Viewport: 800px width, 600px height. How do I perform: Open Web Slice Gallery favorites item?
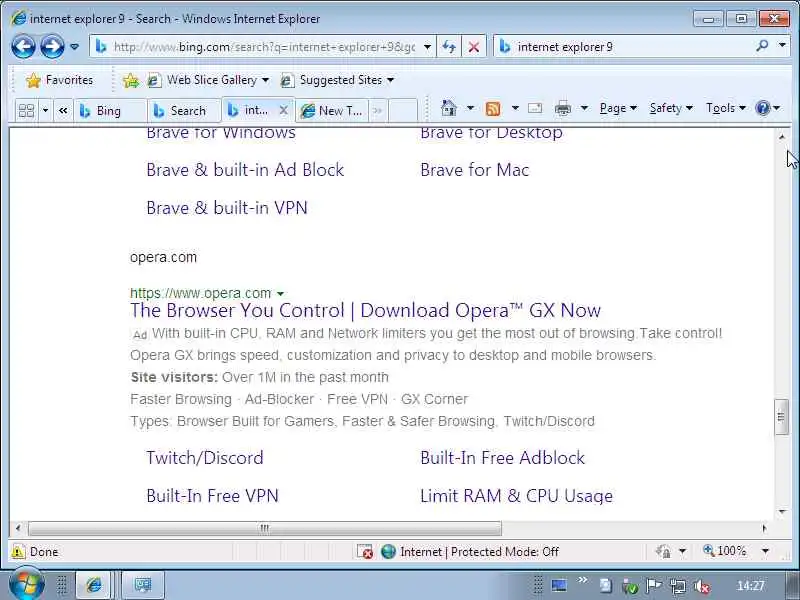tap(208, 80)
